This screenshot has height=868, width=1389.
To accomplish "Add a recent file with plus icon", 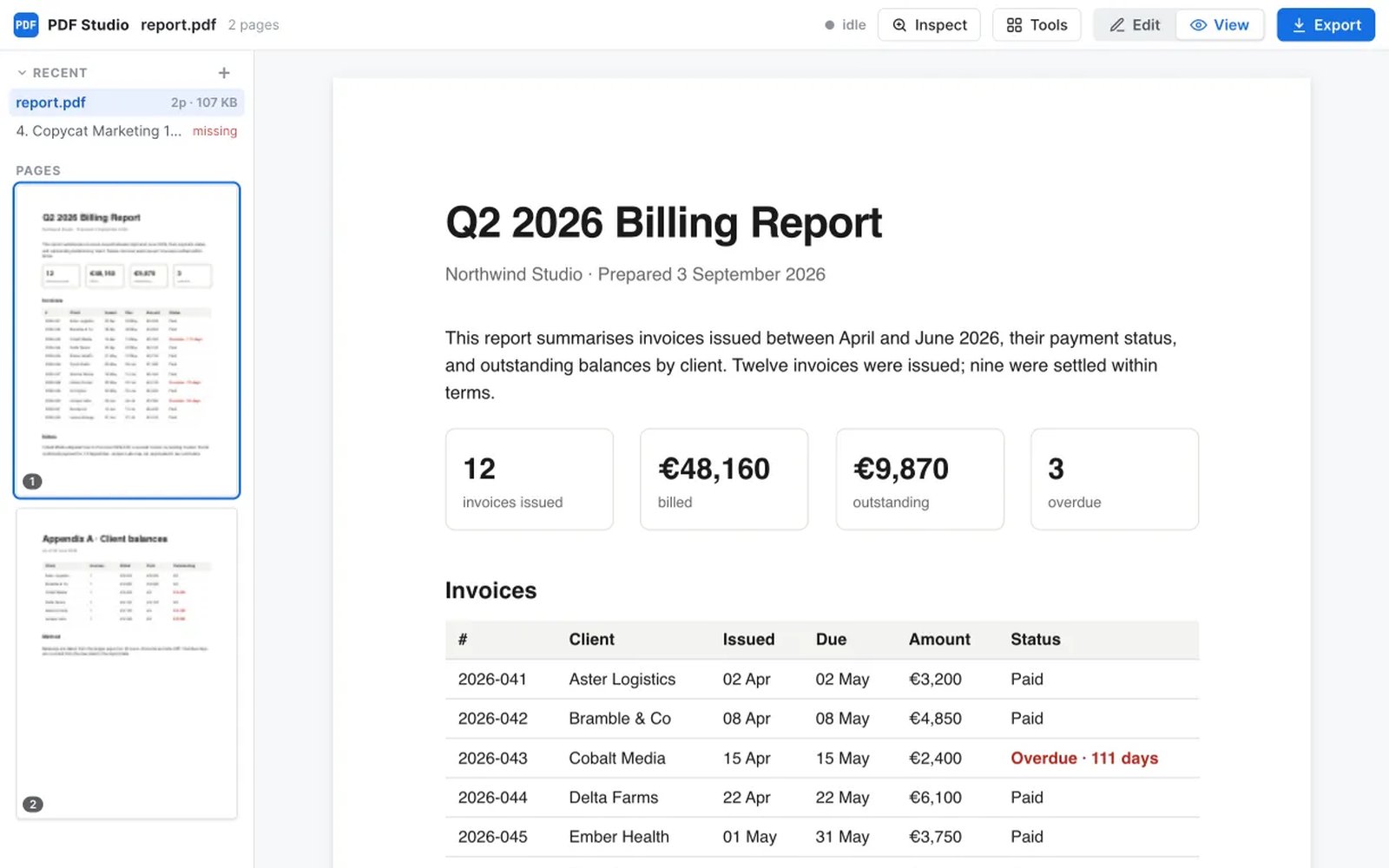I will point(224,73).
